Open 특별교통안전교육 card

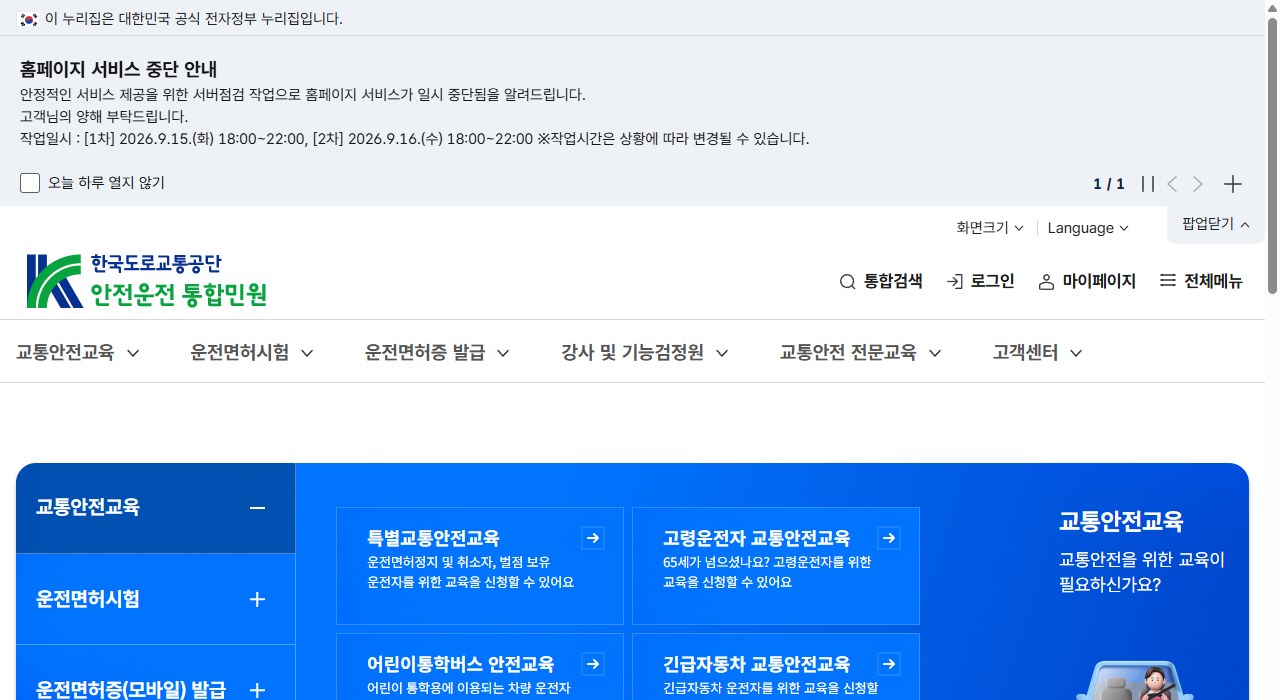point(480,566)
